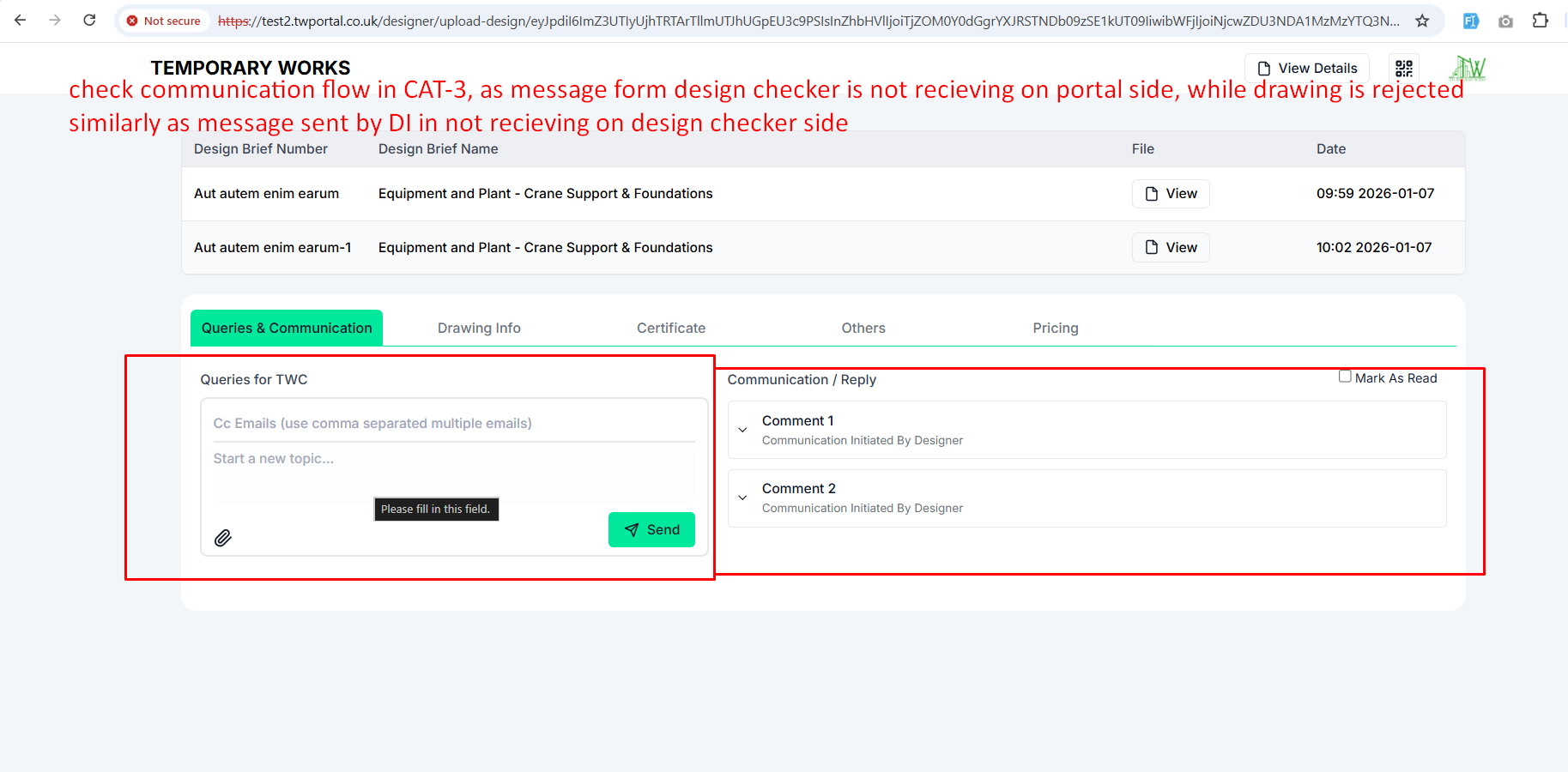The image size is (1568, 772).
Task: Click the View Details button
Action: coord(1307,69)
